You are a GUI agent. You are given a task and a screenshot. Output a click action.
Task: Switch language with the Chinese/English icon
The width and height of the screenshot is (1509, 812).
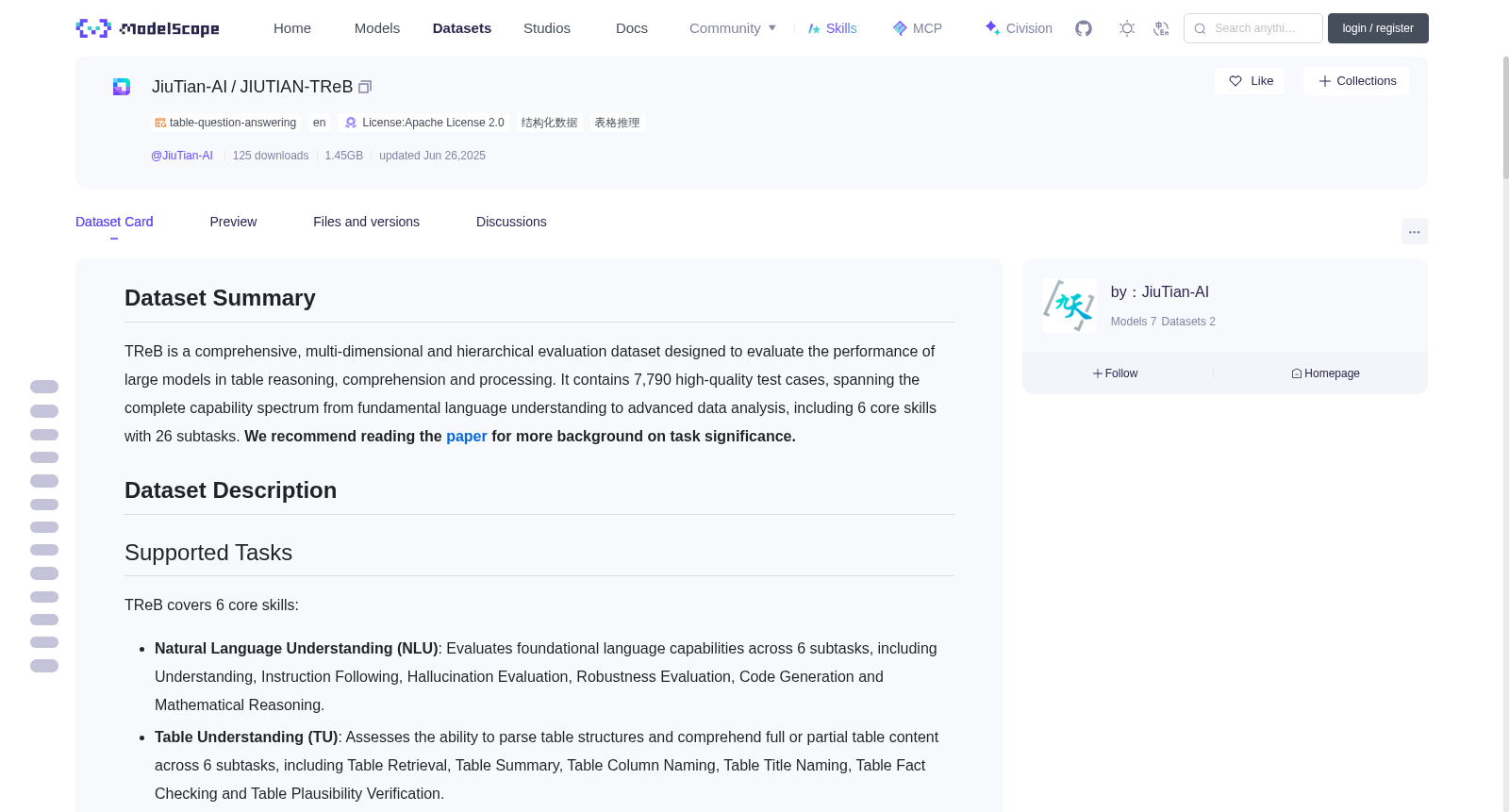point(1161,28)
